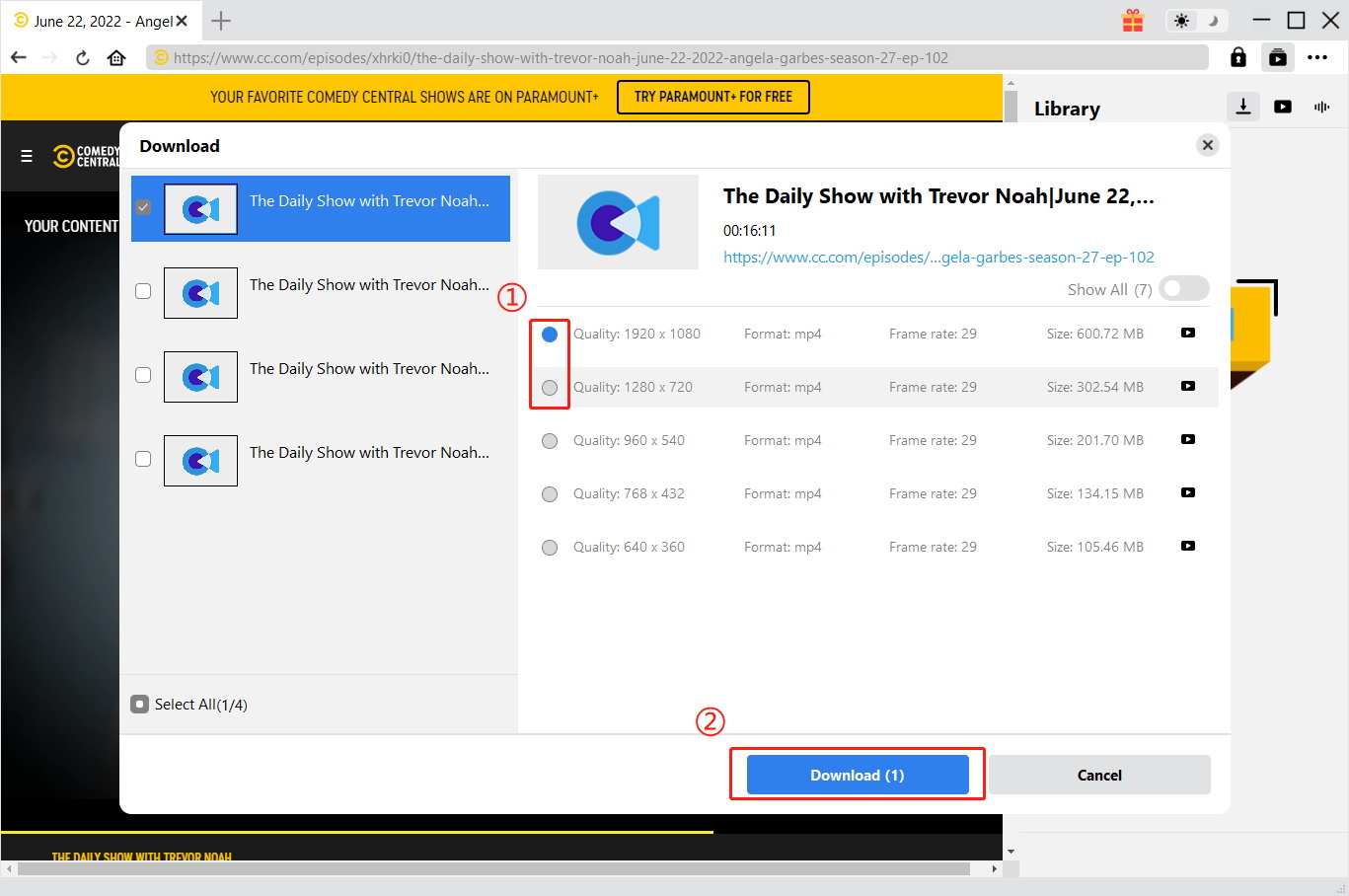The width and height of the screenshot is (1349, 896).
Task: Click the address bar URL field
Action: tap(677, 57)
